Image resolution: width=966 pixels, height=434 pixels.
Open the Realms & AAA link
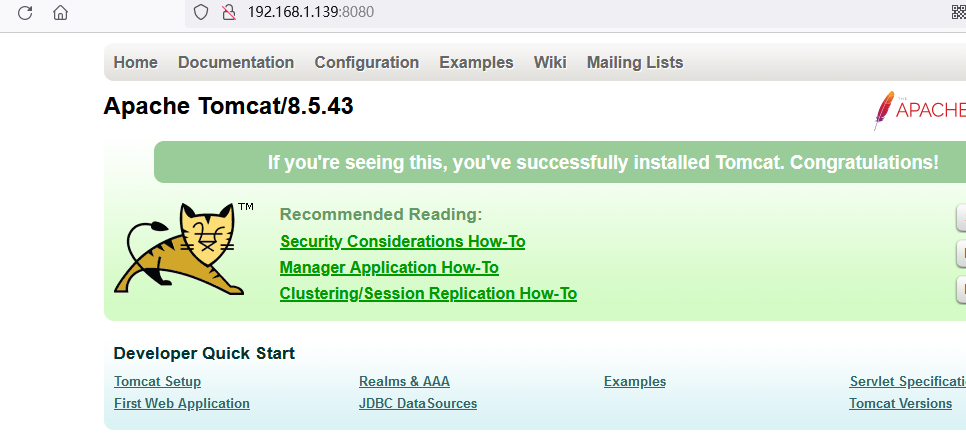point(404,382)
